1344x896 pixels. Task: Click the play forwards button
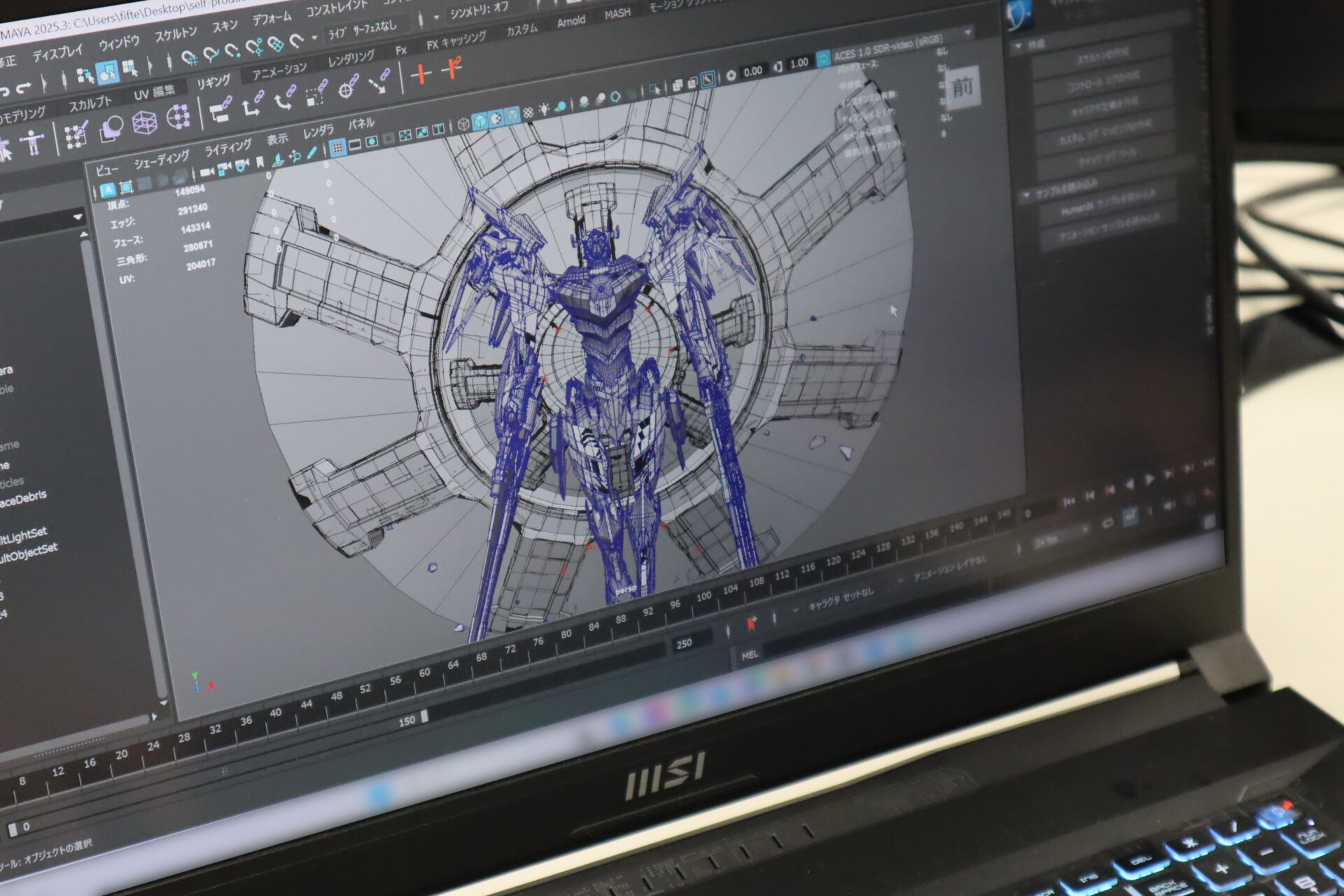tap(1148, 479)
